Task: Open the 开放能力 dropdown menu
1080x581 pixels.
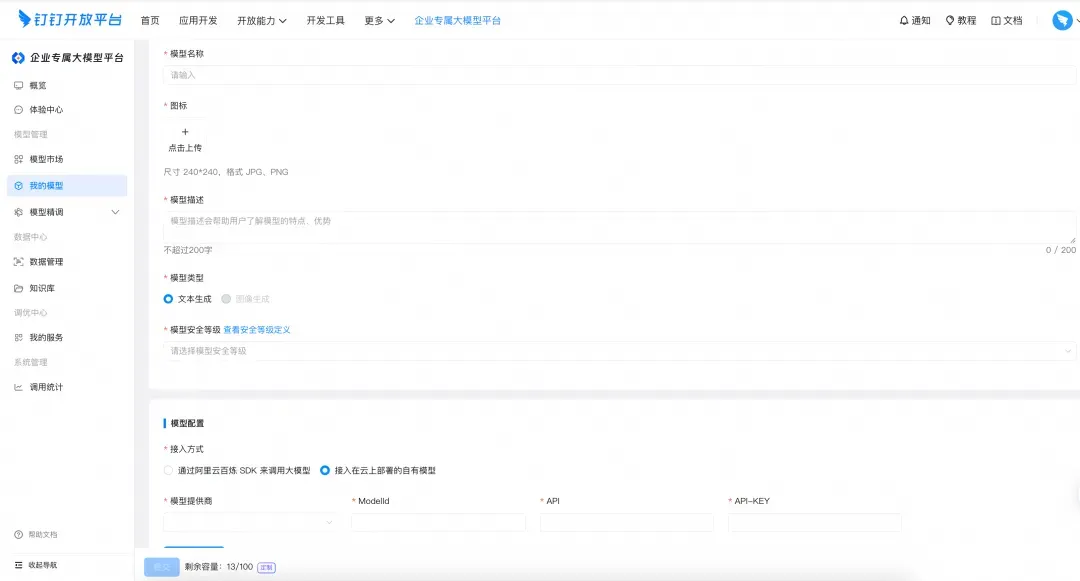Action: [262, 21]
